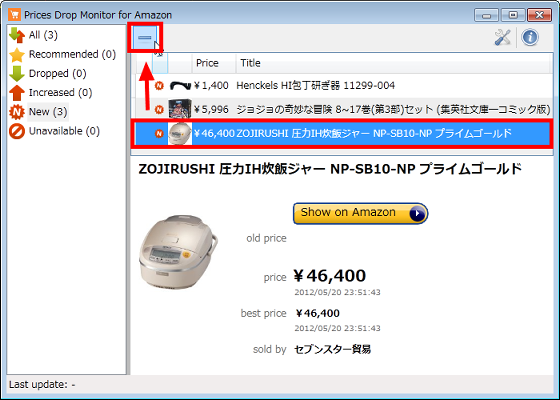Click the Henckels knife sharpener thumbnail
This screenshot has width=560, height=400.
tap(180, 86)
